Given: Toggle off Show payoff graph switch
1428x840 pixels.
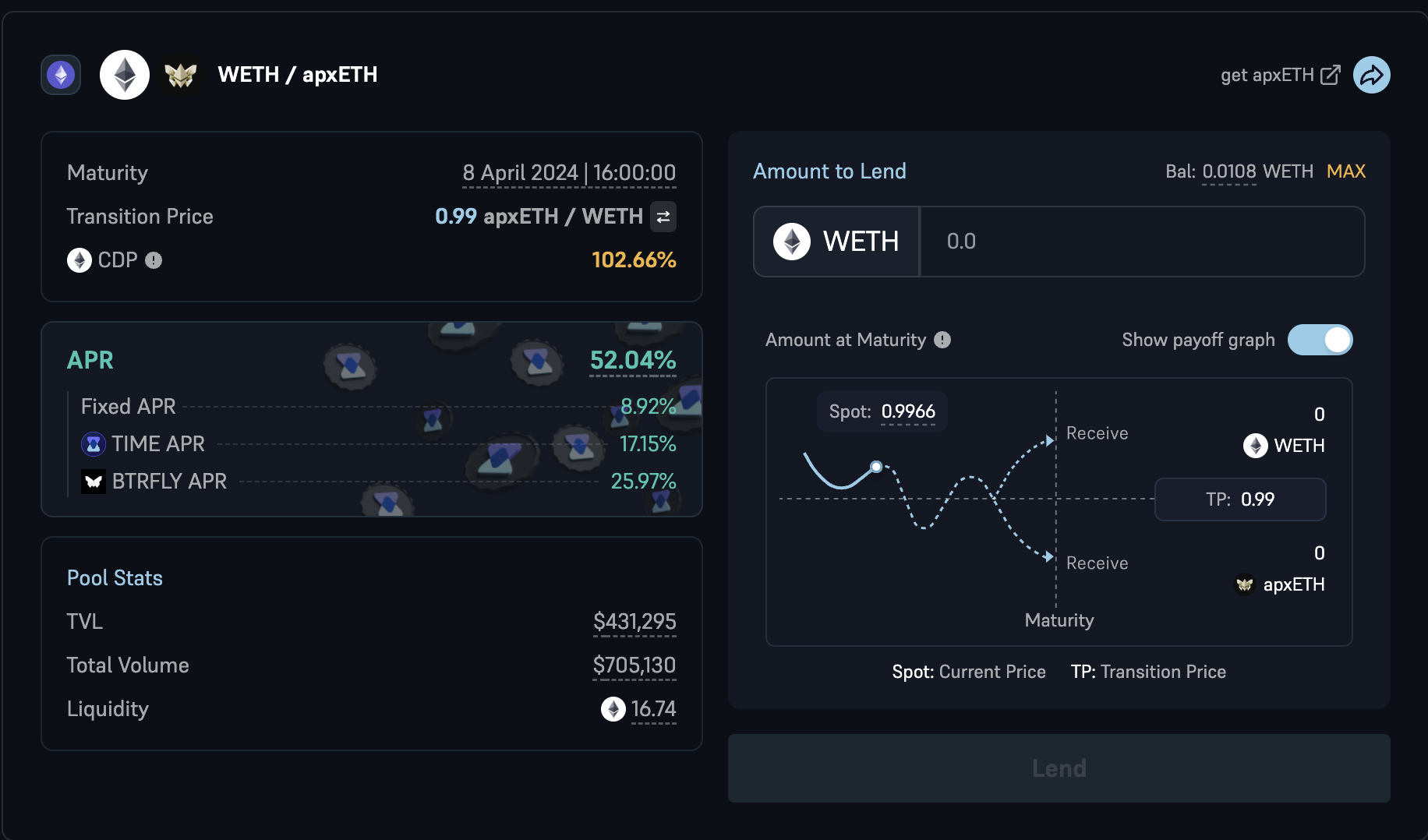Looking at the screenshot, I should (1320, 340).
